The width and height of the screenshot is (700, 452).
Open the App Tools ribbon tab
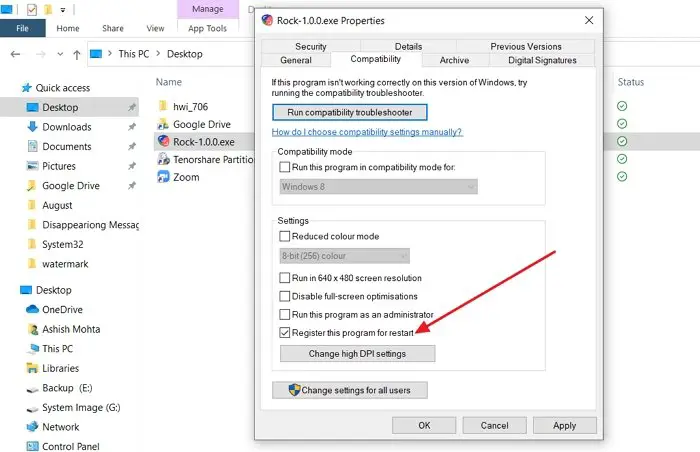(x=208, y=28)
